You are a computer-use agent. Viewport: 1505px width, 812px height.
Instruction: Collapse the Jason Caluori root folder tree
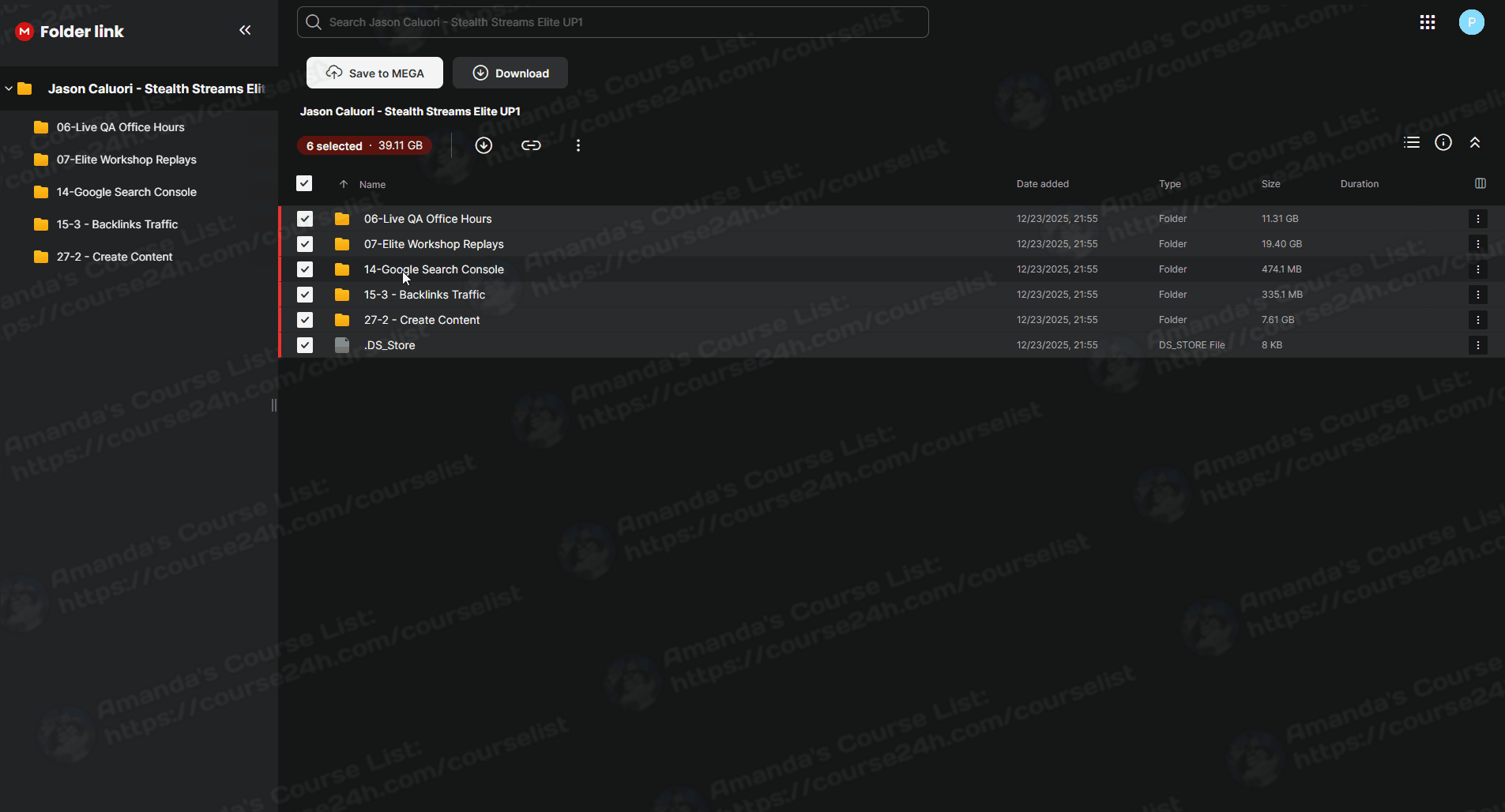(x=9, y=88)
